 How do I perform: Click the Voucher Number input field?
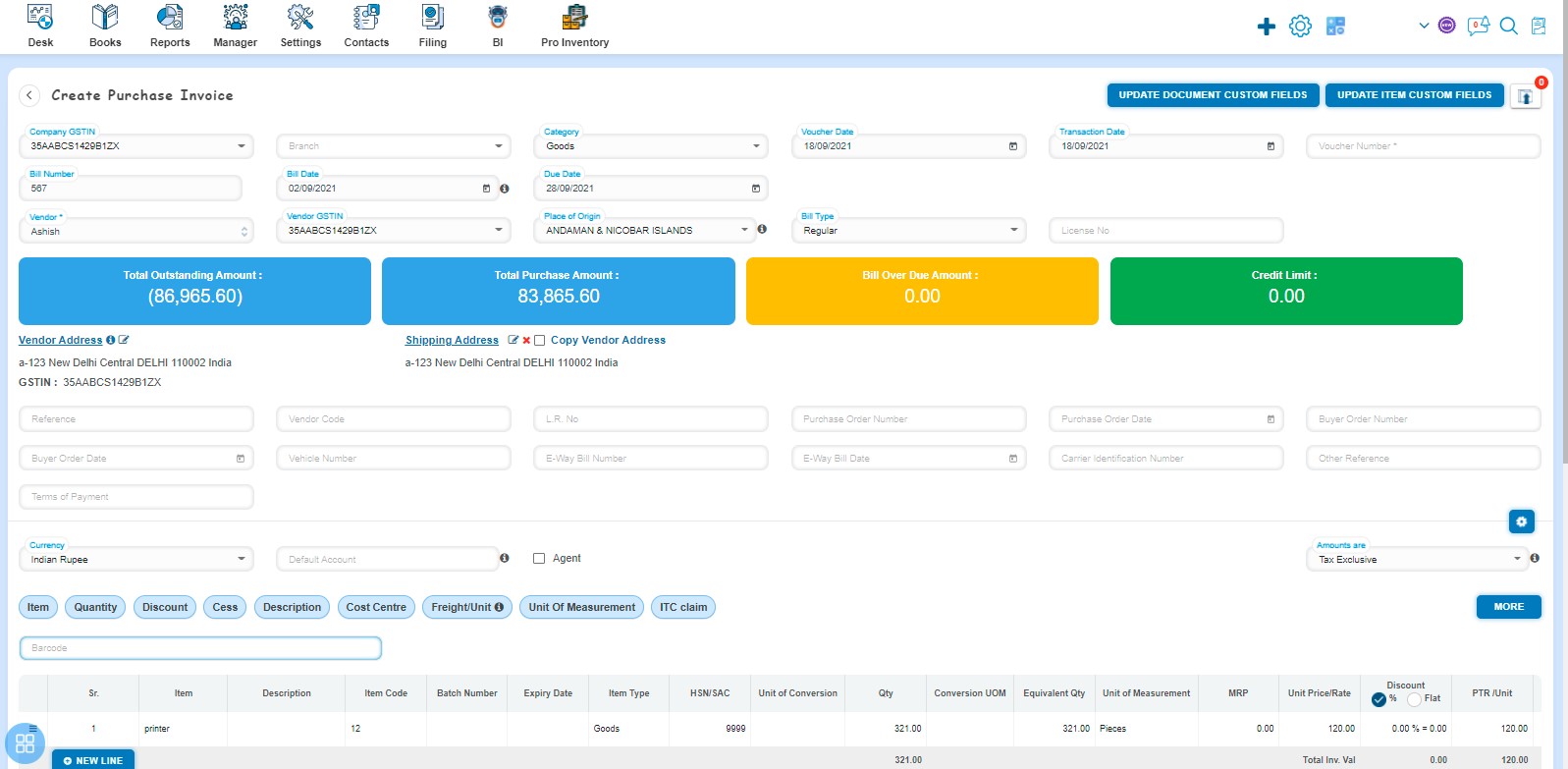click(1423, 146)
